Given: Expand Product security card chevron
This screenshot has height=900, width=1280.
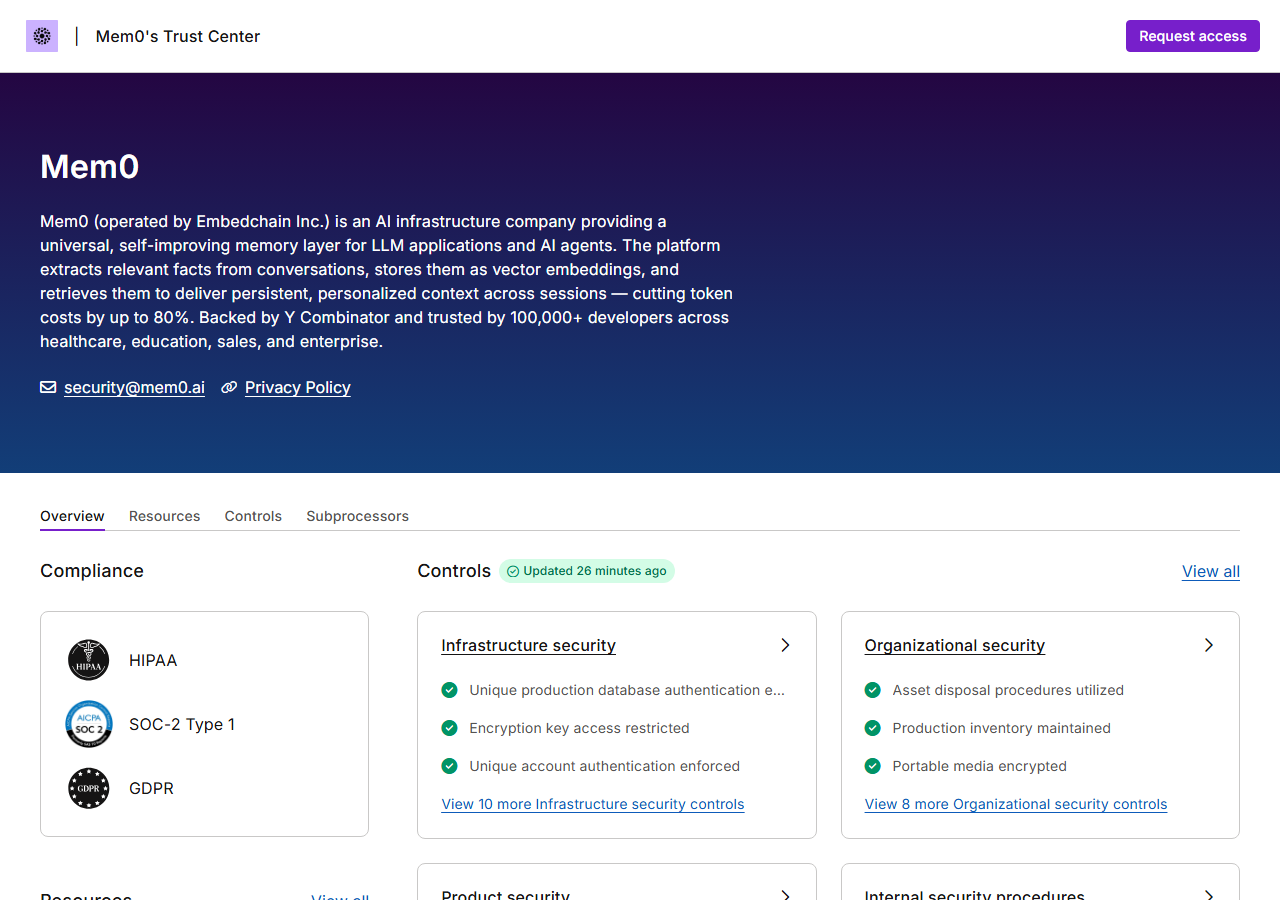Looking at the screenshot, I should (785, 895).
